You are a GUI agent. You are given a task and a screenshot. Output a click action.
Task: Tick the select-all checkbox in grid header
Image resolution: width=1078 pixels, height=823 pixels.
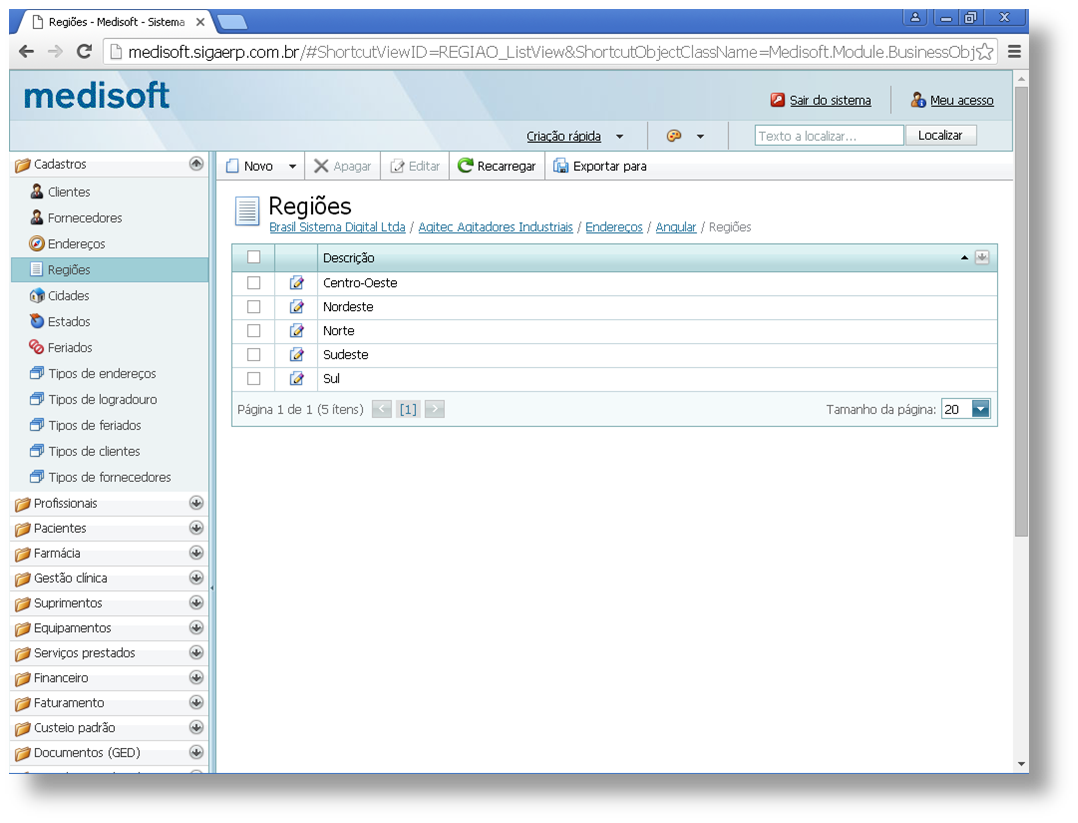[x=254, y=257]
